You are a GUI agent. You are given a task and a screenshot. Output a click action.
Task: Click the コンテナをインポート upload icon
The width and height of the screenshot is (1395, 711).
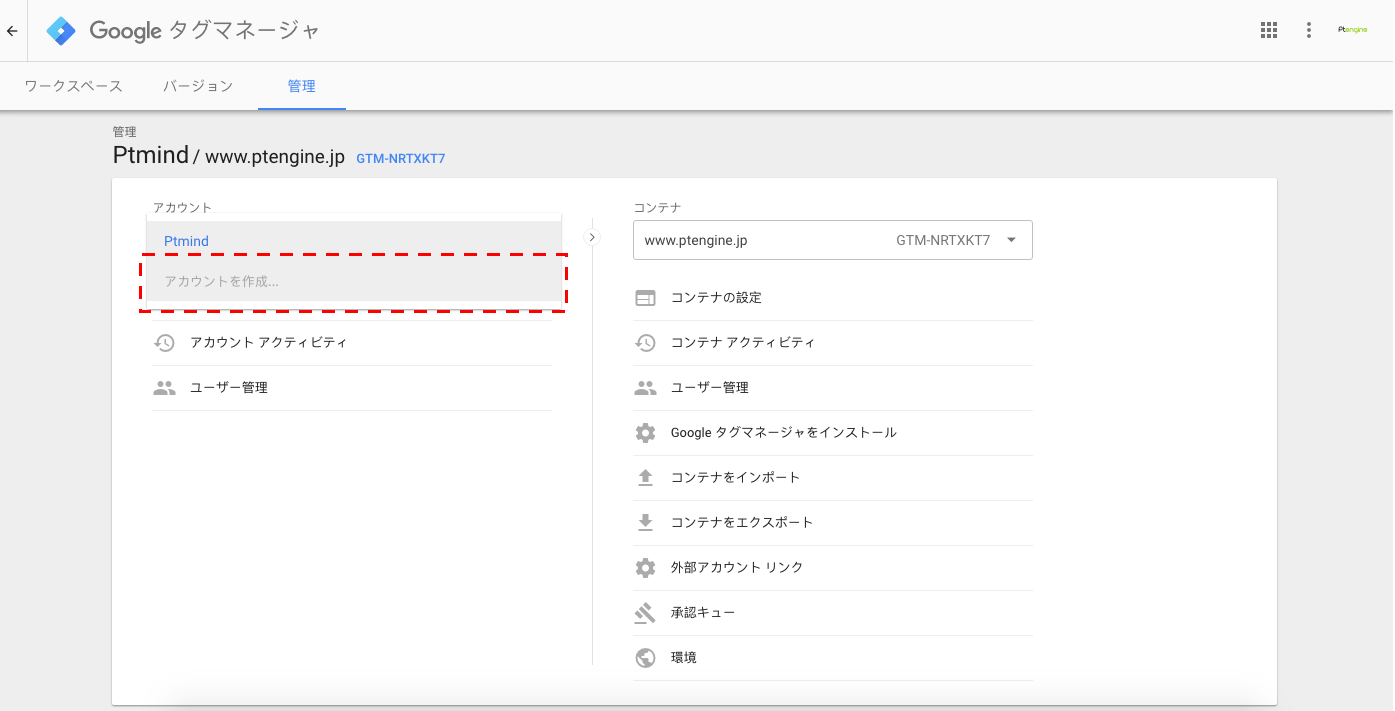pyautogui.click(x=645, y=478)
